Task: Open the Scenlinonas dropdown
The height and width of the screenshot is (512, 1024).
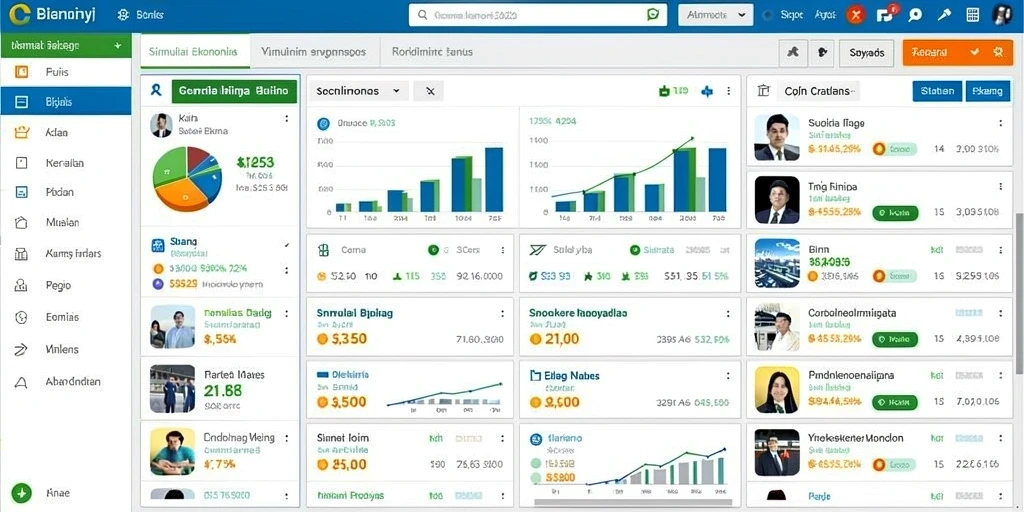Action: pos(358,91)
